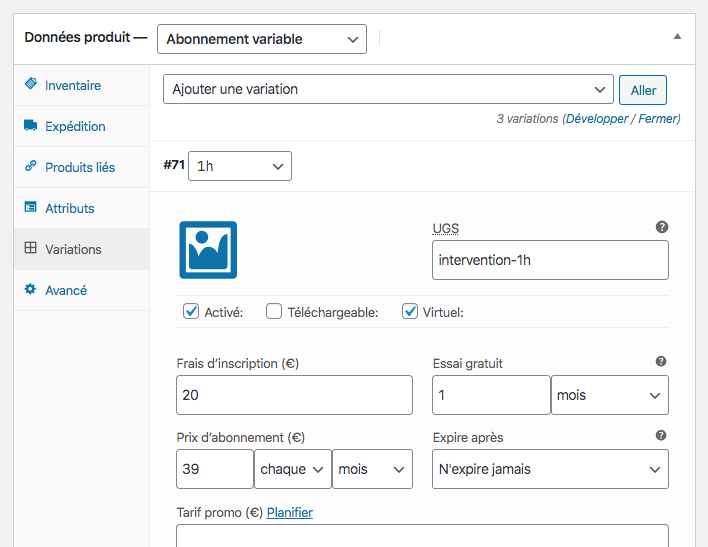Click the Avancé gear icon
The image size is (708, 547).
[x=30, y=289]
